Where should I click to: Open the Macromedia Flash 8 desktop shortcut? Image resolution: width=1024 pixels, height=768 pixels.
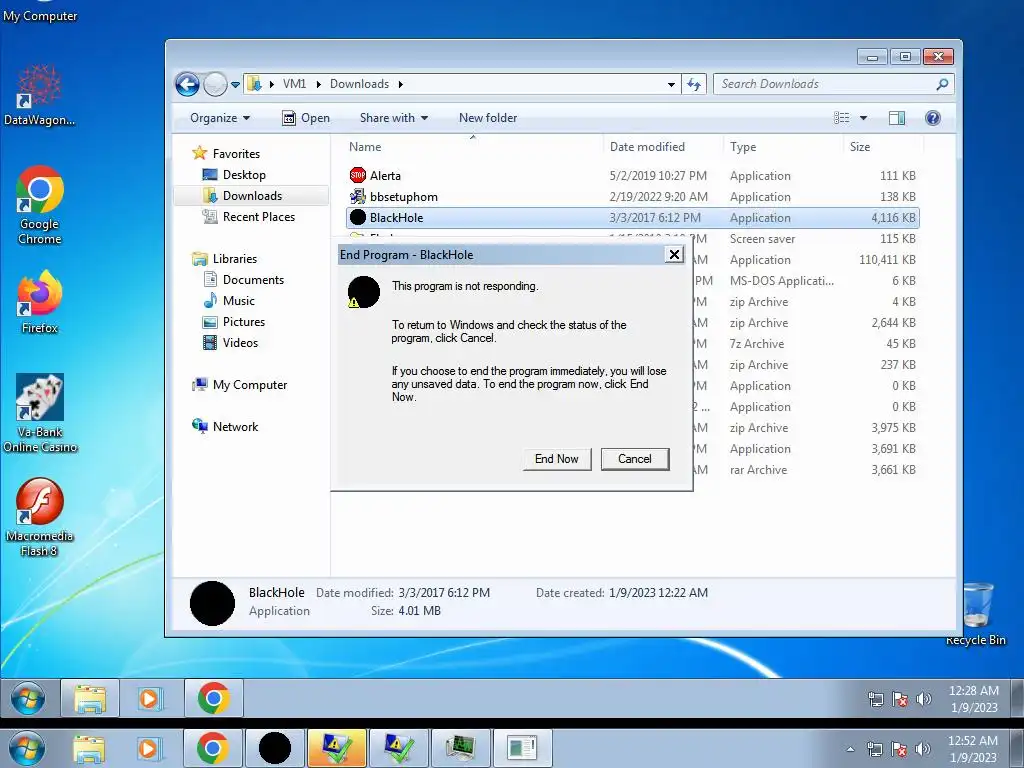coord(39,517)
